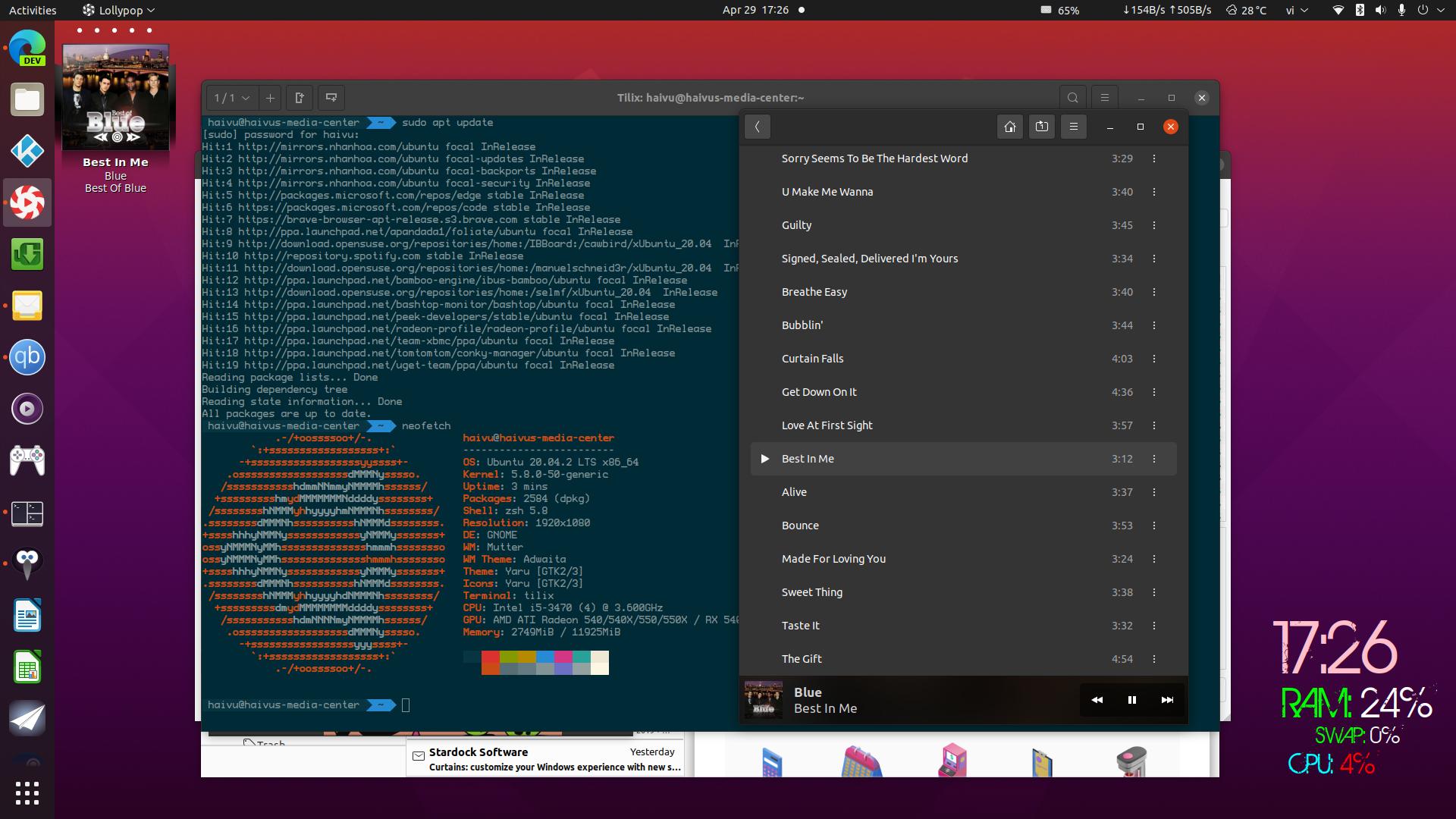Expand the Tilix '1 / 1' session switcher
The height and width of the screenshot is (819, 1456).
point(232,98)
